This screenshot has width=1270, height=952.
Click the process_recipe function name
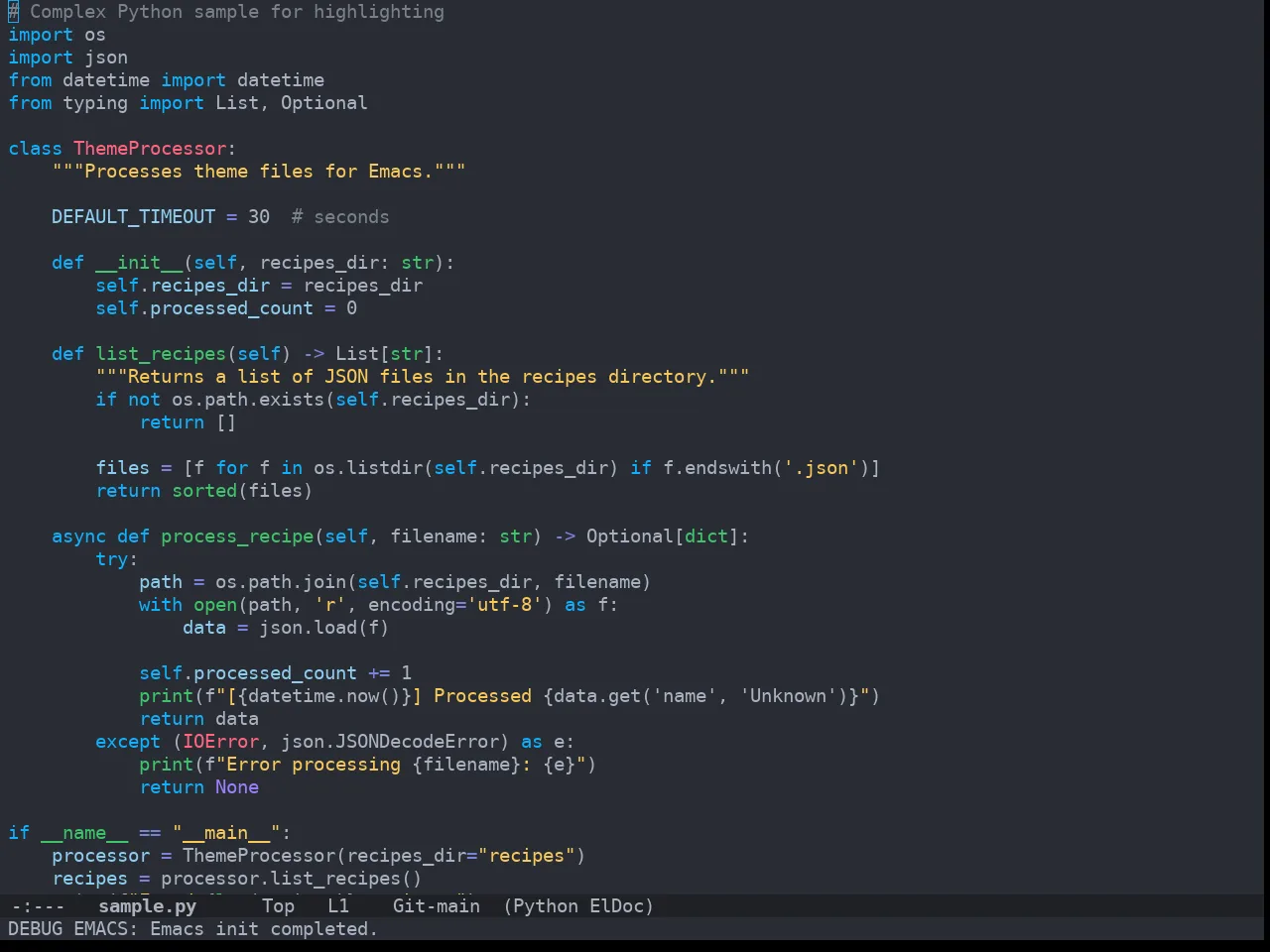click(237, 536)
